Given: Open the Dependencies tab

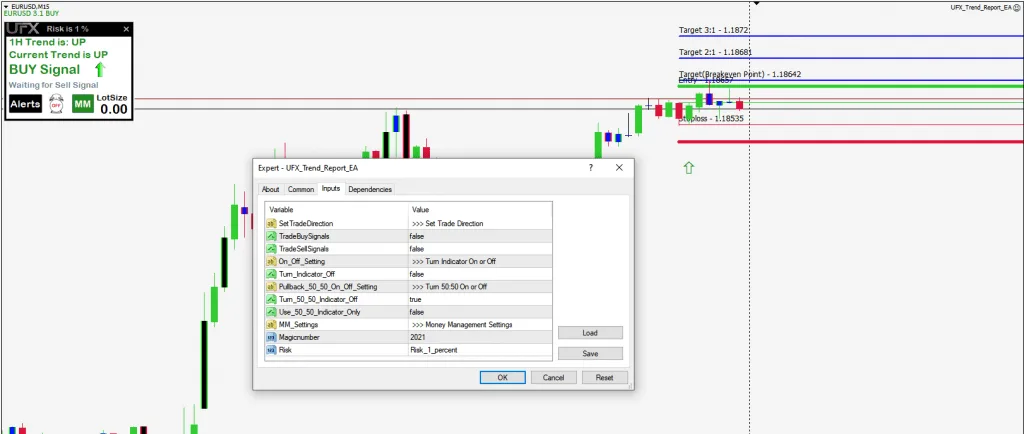Looking at the screenshot, I should pyautogui.click(x=370, y=189).
